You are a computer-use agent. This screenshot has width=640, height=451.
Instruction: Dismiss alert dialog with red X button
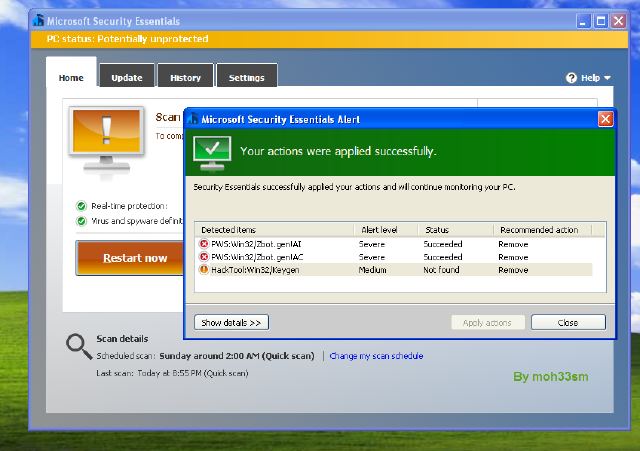coord(606,119)
